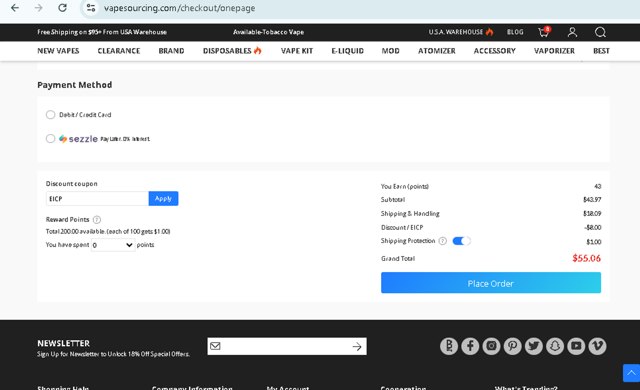Click Free Shipping on $95+ banner text
640x390 pixels.
point(102,32)
